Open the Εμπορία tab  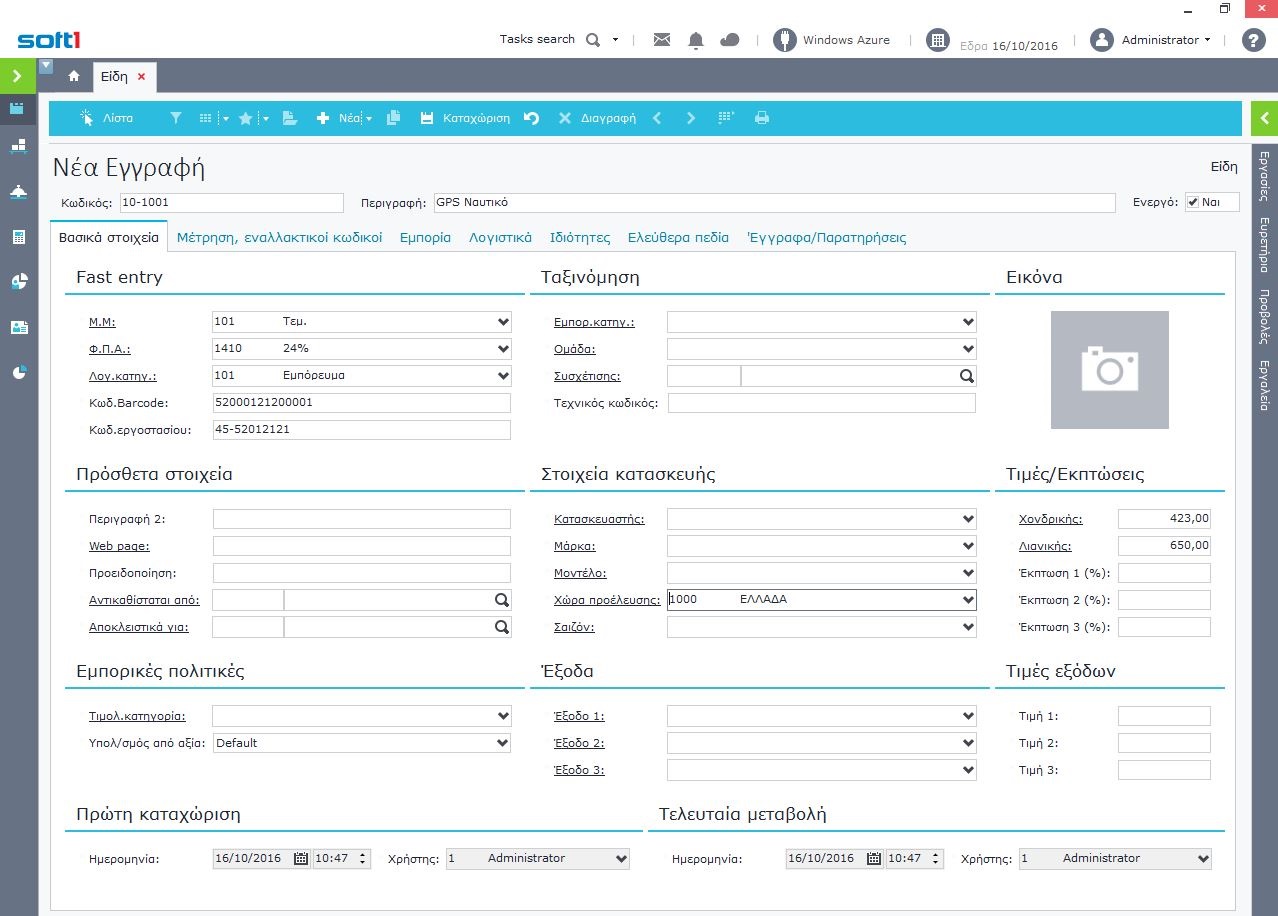coord(425,238)
